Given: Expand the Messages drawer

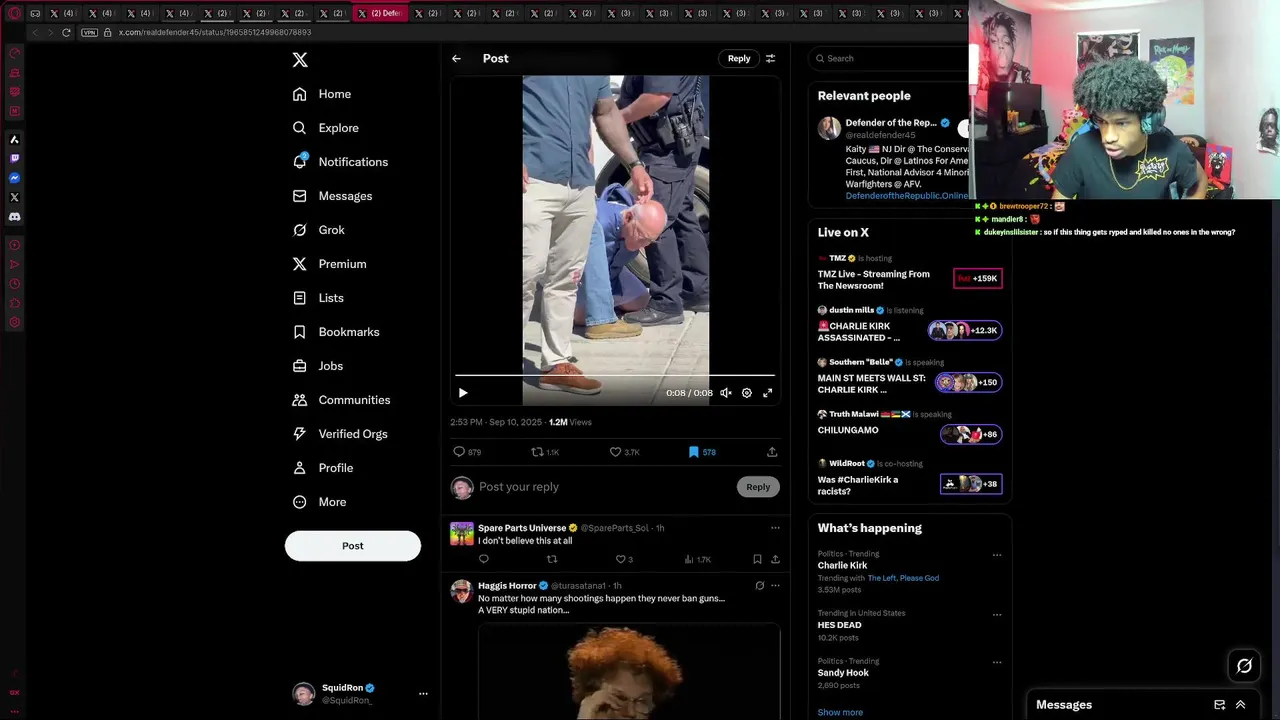Looking at the screenshot, I should click(x=1241, y=705).
